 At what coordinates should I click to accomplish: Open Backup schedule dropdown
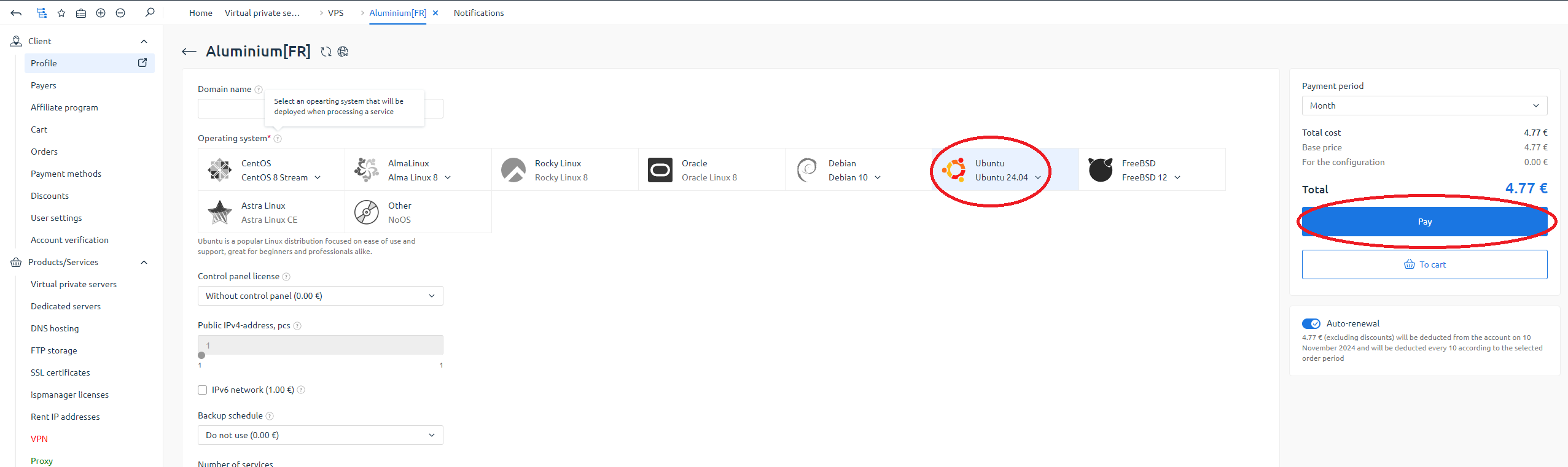(x=321, y=435)
